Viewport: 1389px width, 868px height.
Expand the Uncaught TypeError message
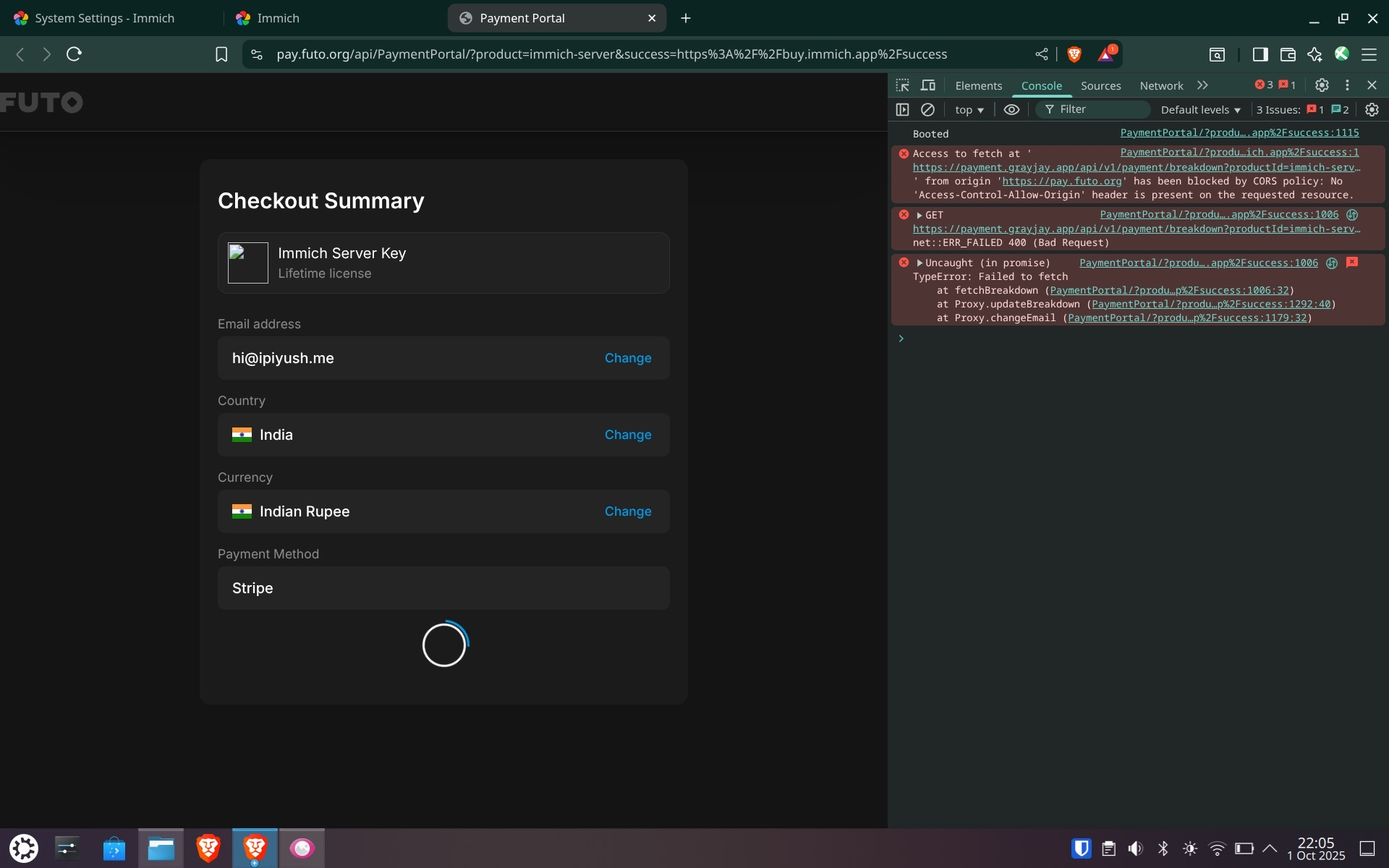(919, 263)
